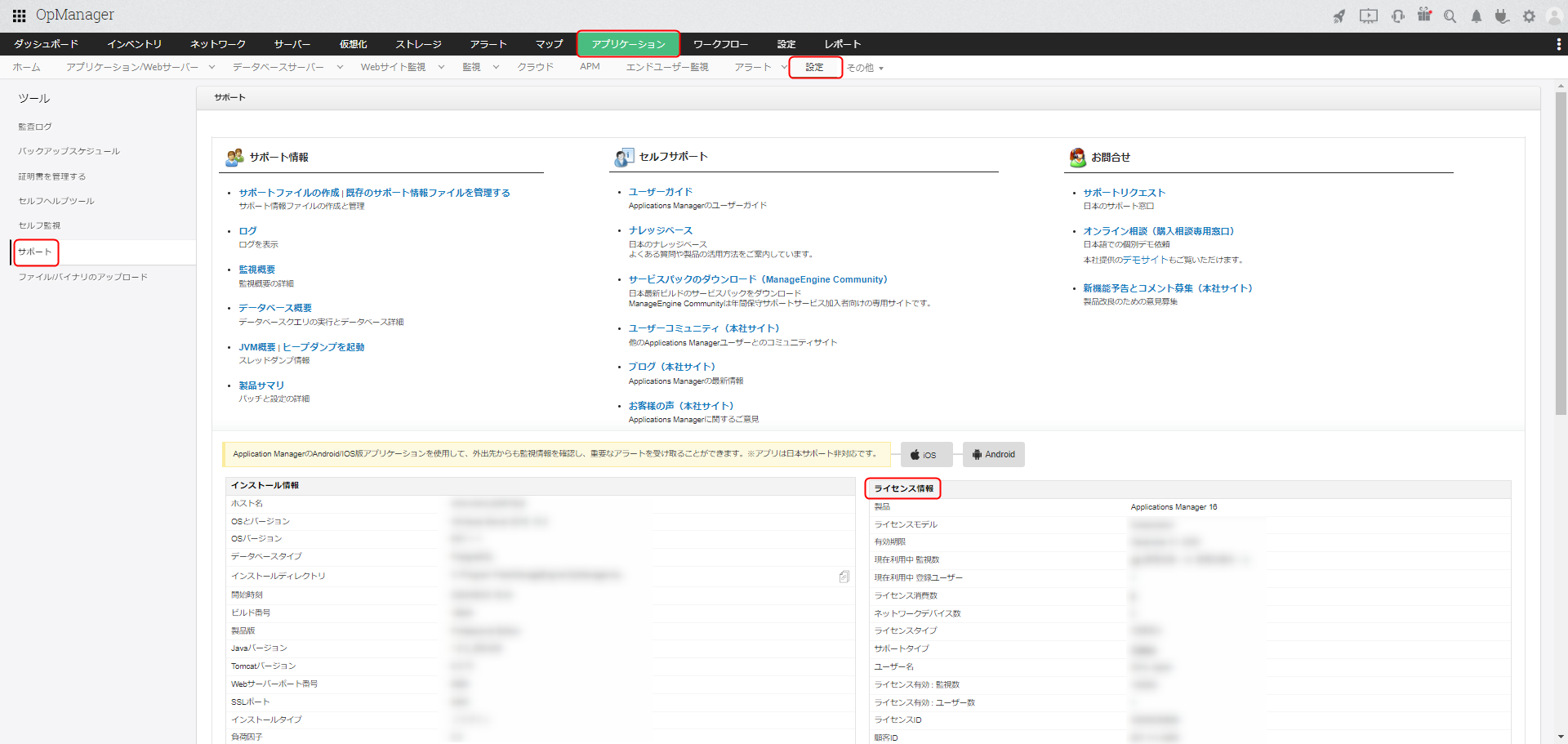Image resolution: width=1568 pixels, height=744 pixels.
Task: Click the ナレッジベース link
Action: pos(661,230)
